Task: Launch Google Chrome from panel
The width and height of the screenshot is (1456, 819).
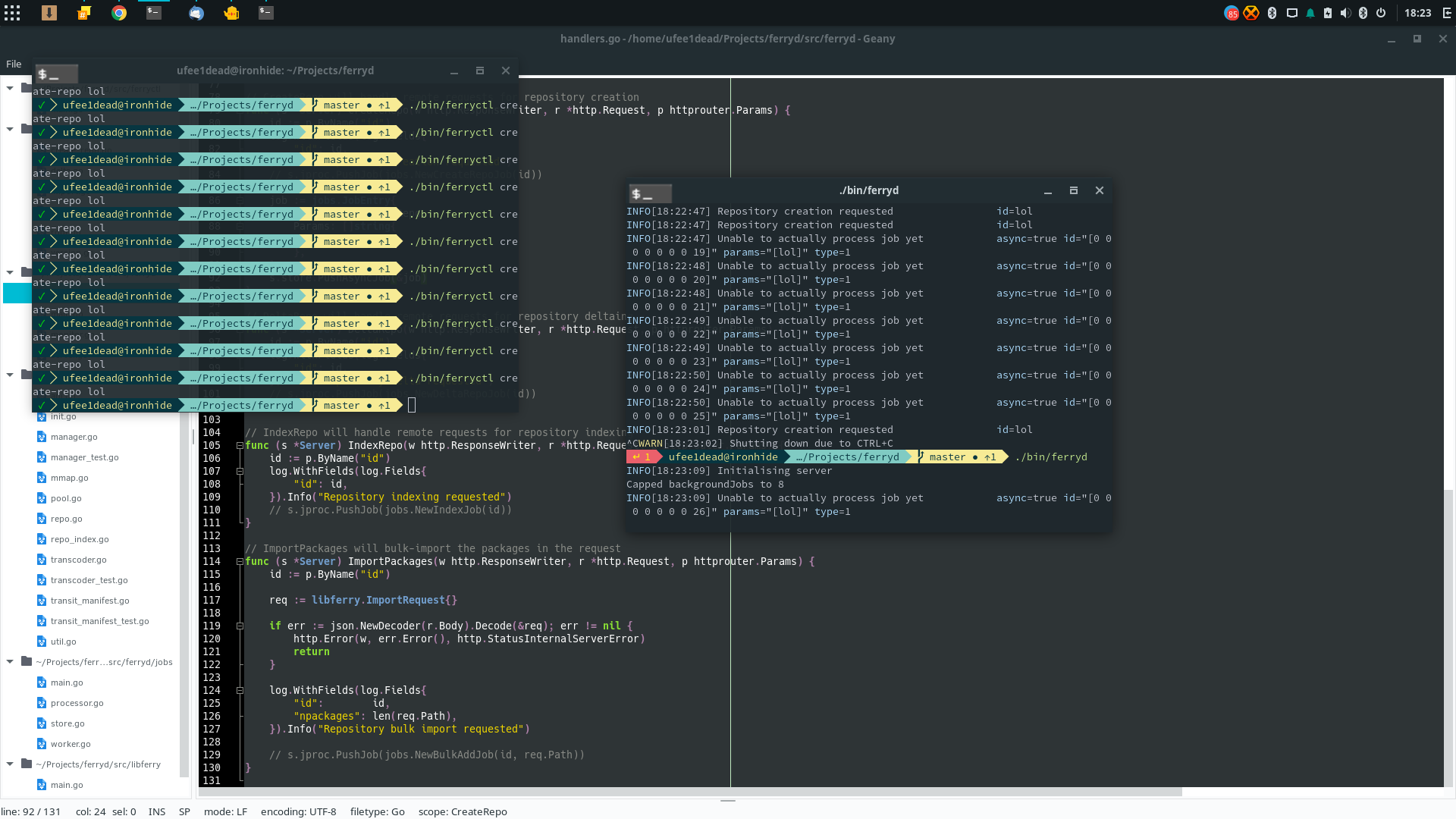Action: [119, 13]
